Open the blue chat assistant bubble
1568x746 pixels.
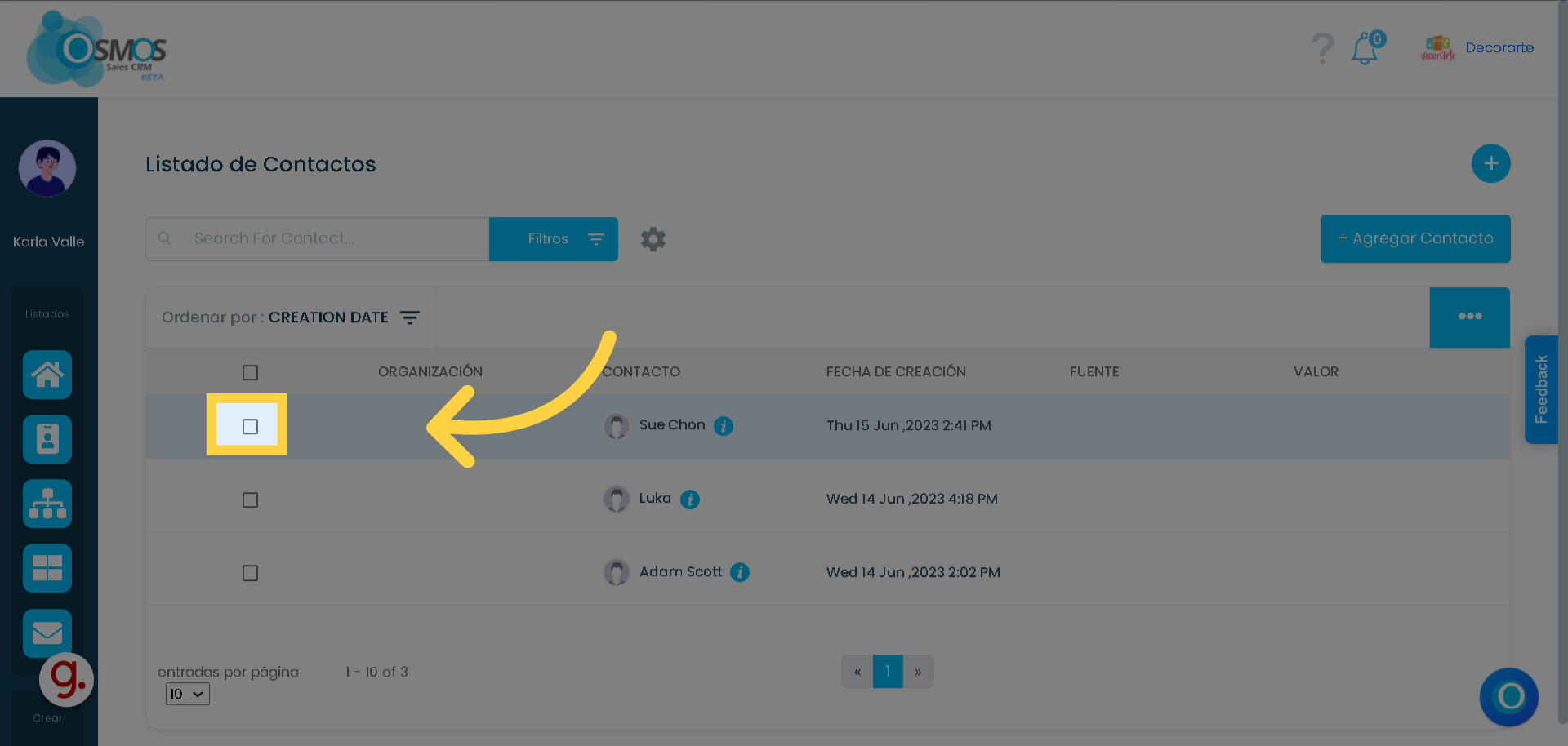(x=1509, y=697)
